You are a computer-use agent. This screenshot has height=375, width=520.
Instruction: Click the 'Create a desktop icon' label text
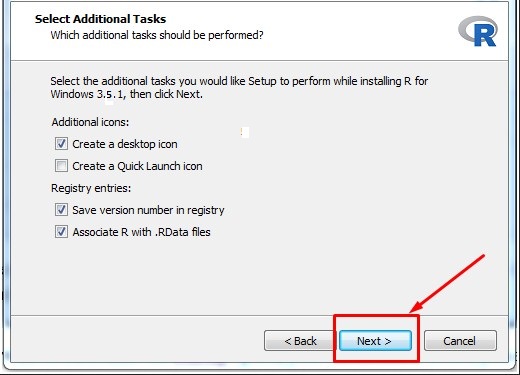click(x=125, y=144)
